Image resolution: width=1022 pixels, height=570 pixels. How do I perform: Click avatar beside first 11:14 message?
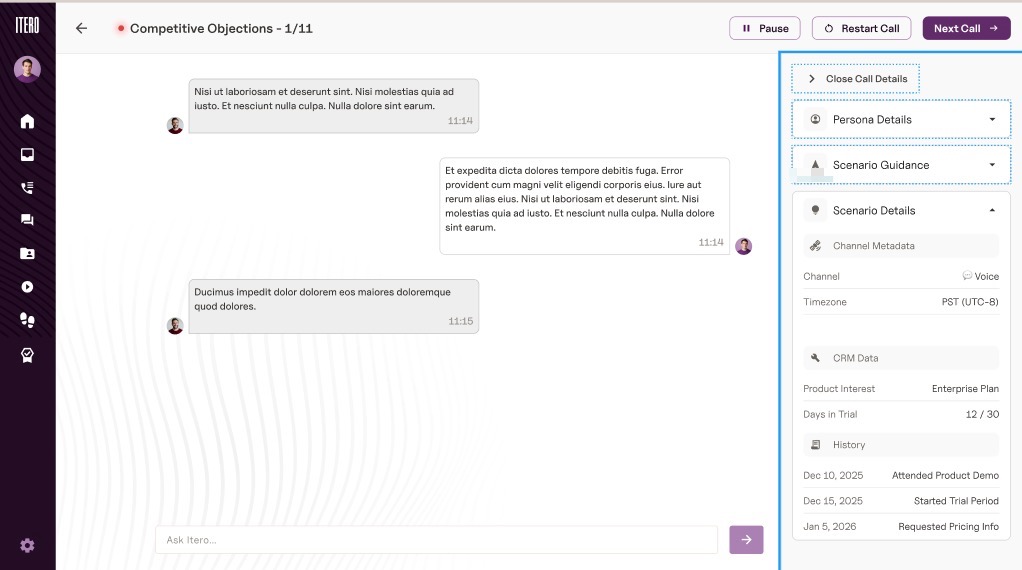(x=175, y=125)
